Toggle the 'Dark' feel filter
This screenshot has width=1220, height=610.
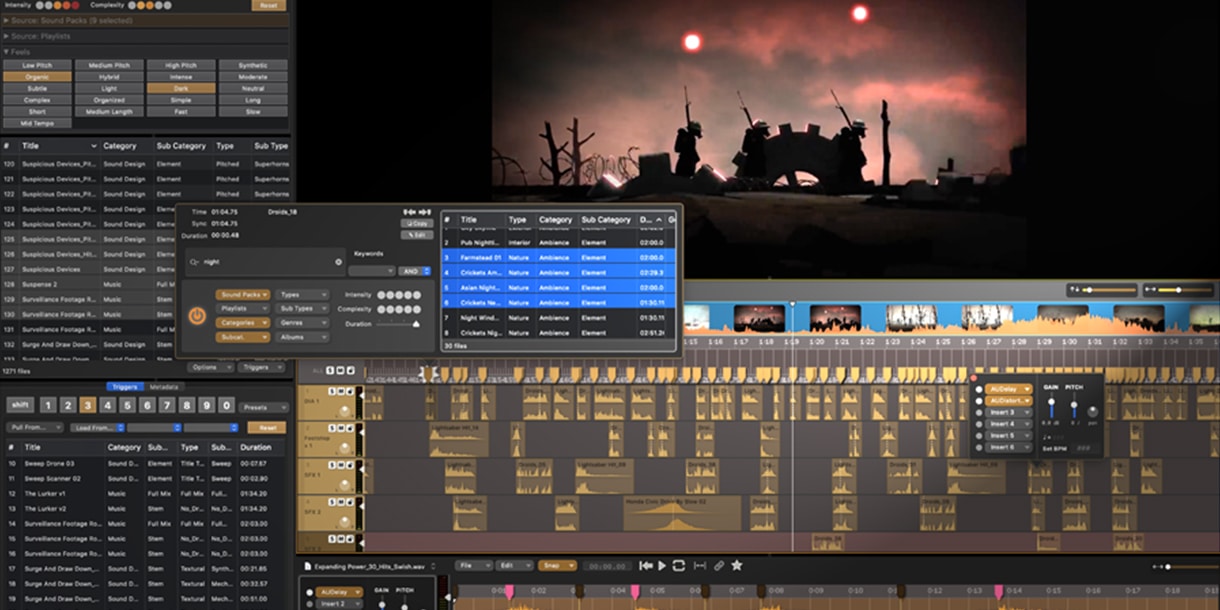181,88
